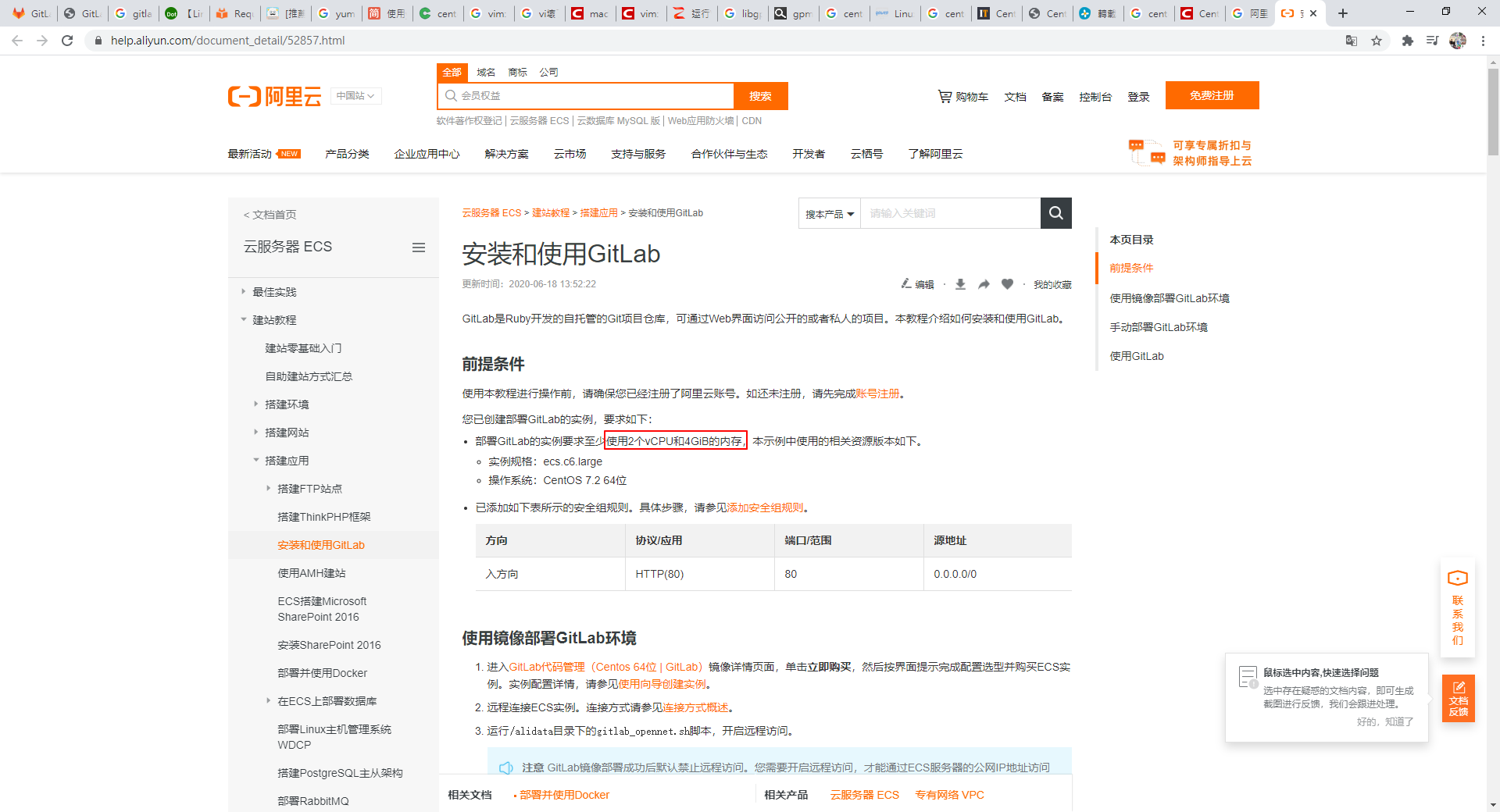
Task: Open 产品分类 nav menu
Action: coord(347,154)
